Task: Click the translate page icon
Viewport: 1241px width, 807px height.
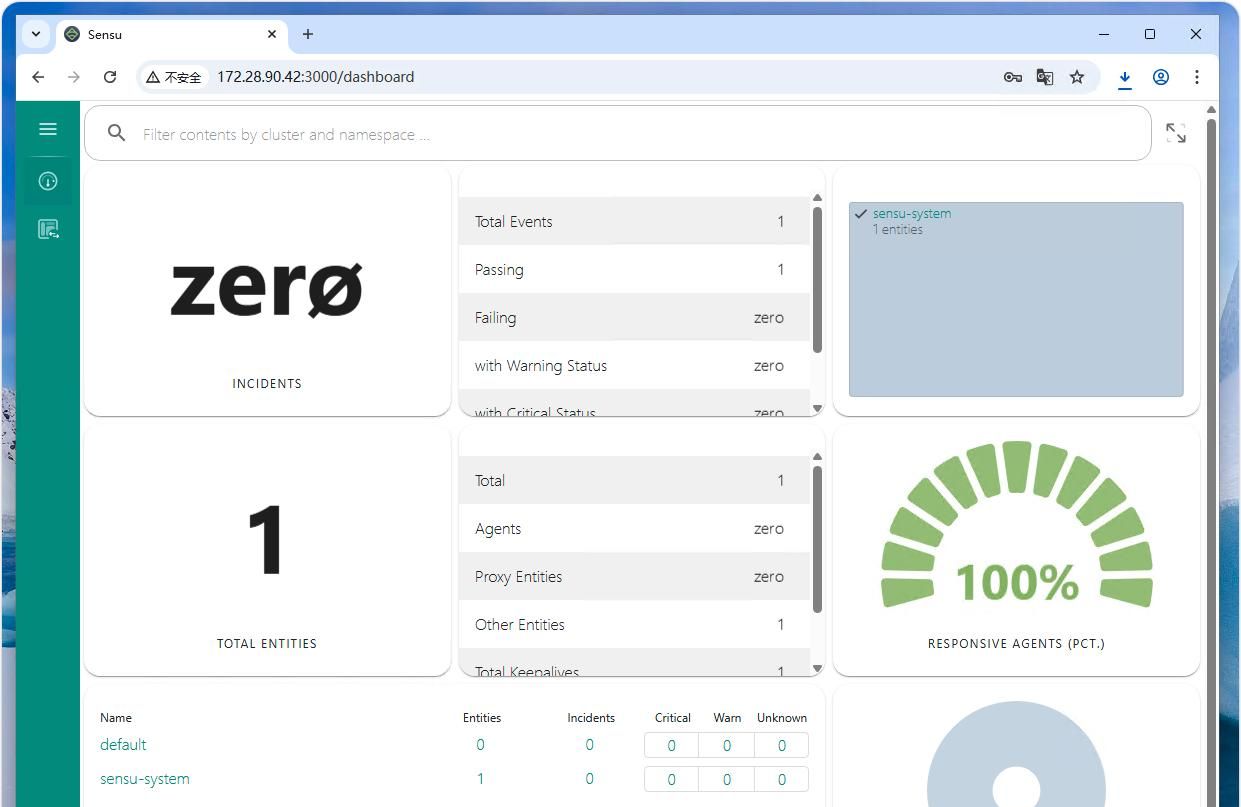Action: (x=1045, y=77)
